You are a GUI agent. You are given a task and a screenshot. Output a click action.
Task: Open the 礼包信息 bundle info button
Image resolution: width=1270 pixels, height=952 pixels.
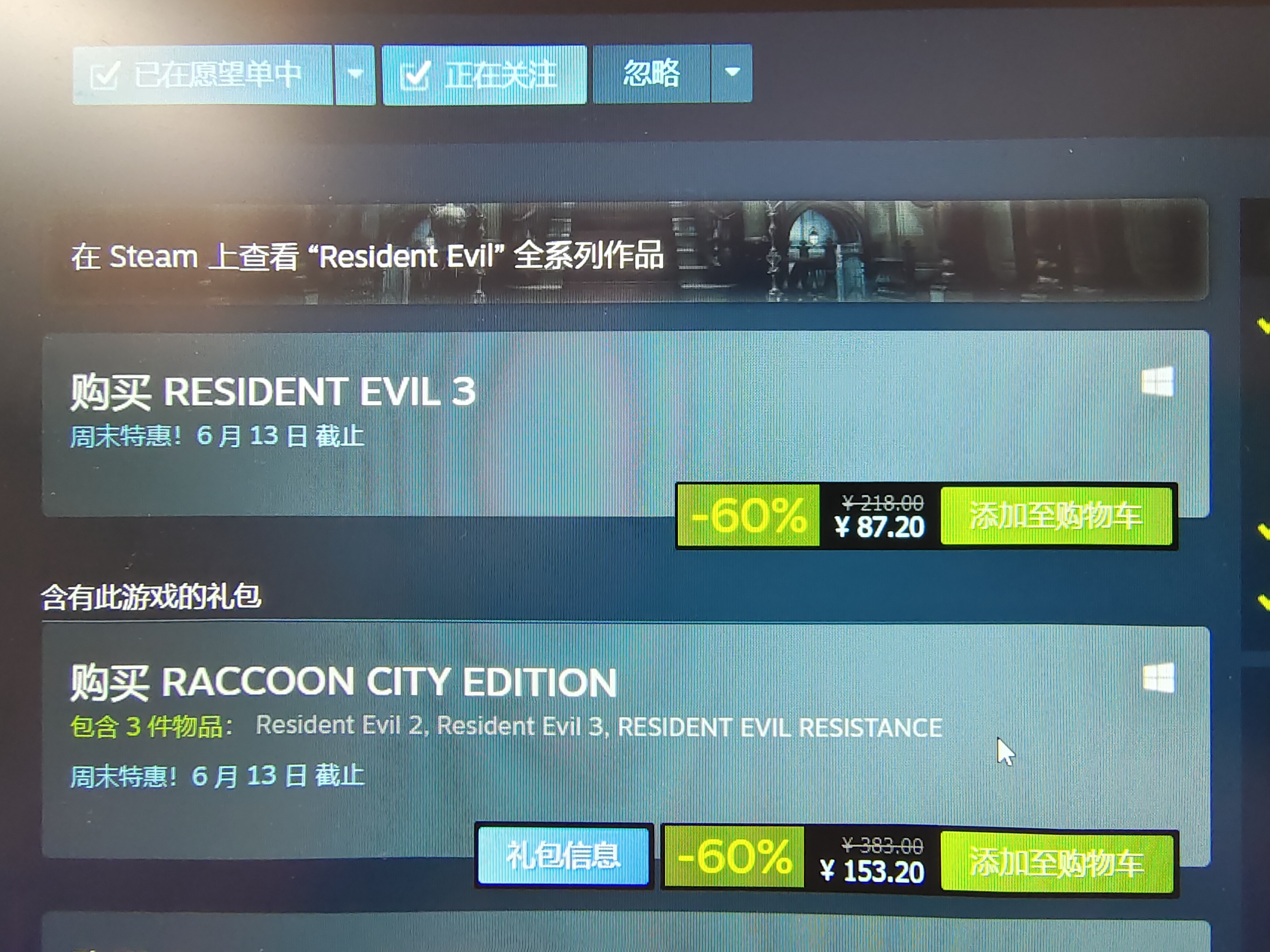tap(563, 856)
